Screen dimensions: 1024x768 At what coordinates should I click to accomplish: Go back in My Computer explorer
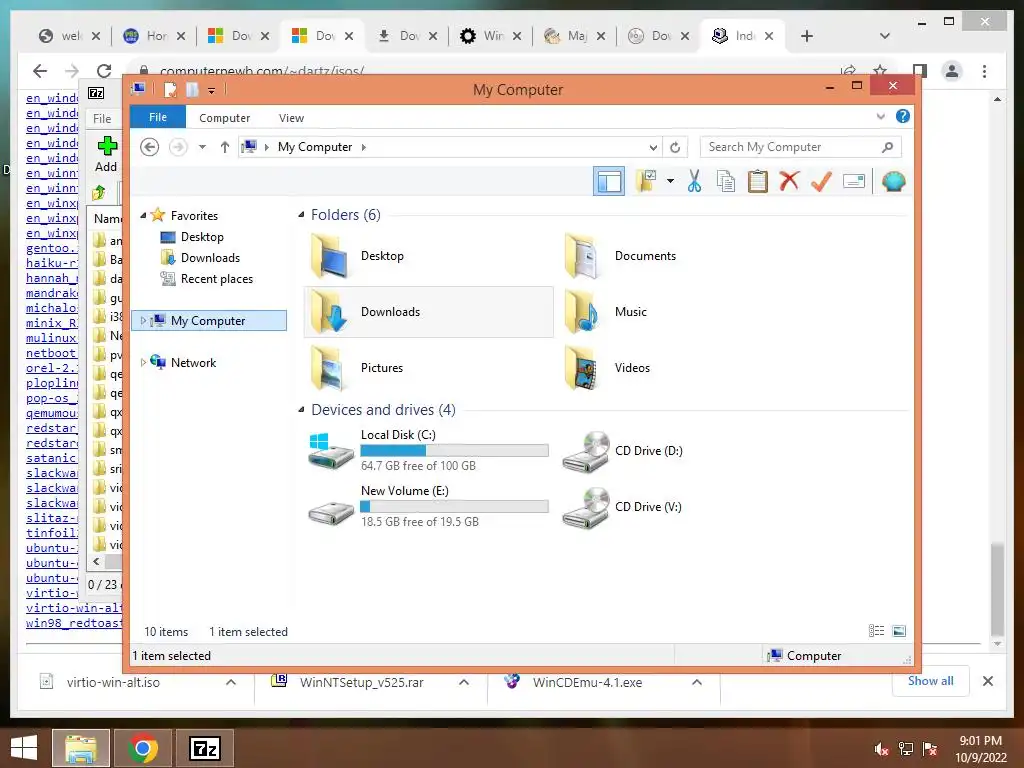point(150,147)
